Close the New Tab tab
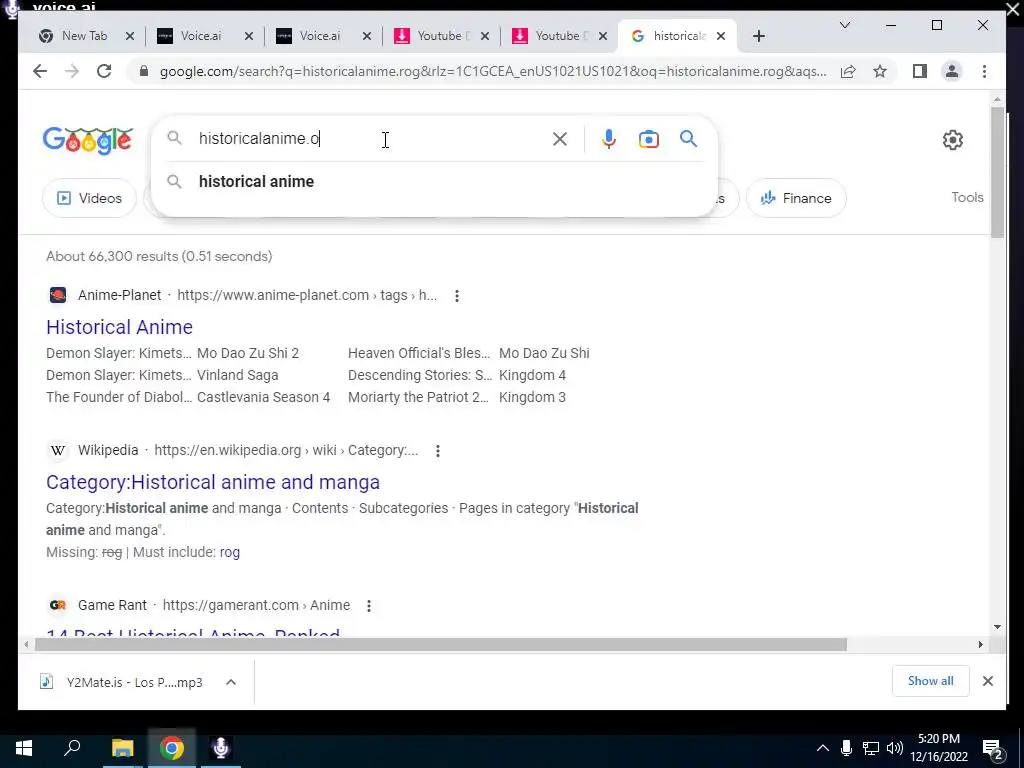1024x768 pixels. click(x=130, y=36)
